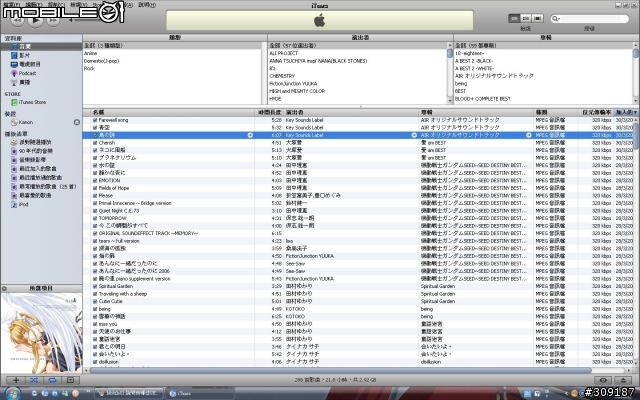Viewport: 640px width, 400px height.
Task: Open the 最常播放的歌曲 (25 首) playlist
Action: (x=48, y=187)
